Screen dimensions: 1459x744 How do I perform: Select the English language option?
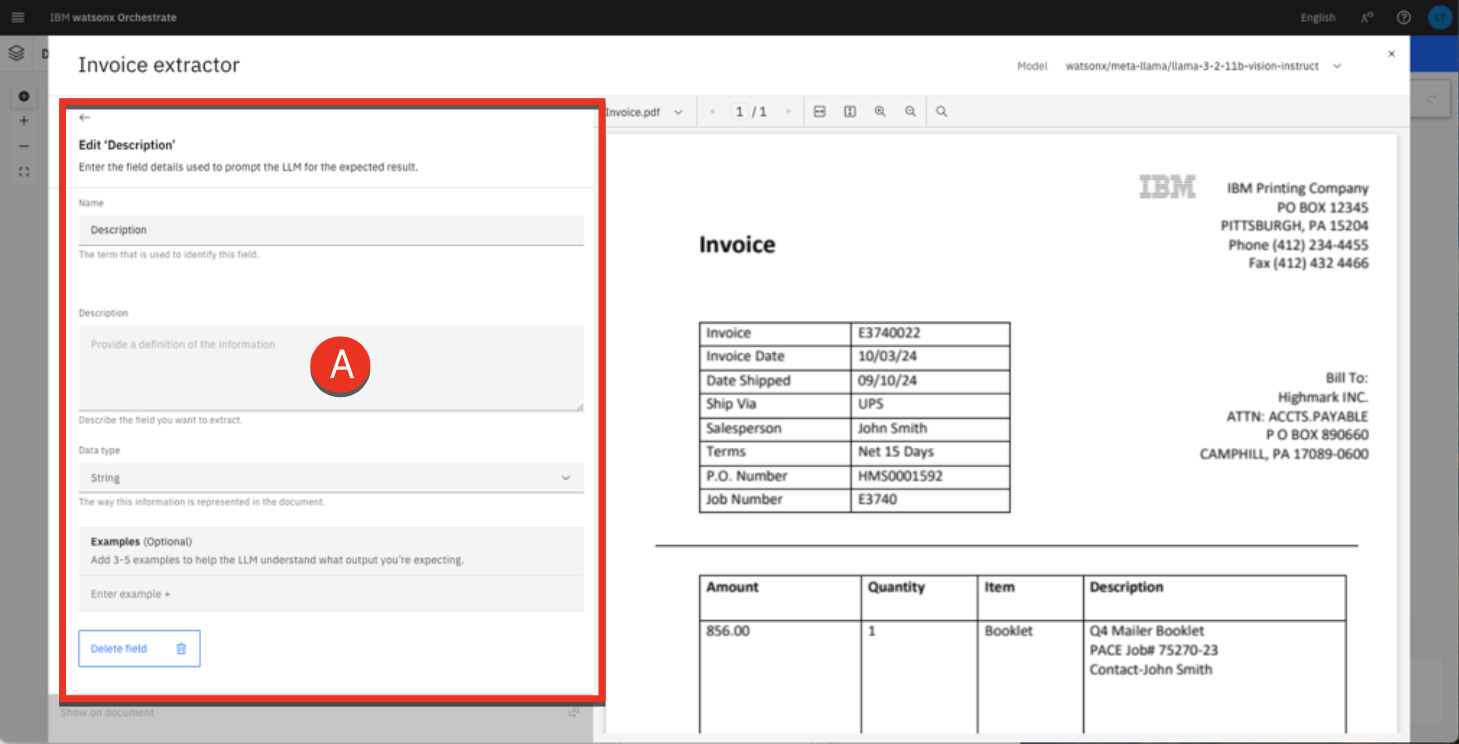(1317, 17)
